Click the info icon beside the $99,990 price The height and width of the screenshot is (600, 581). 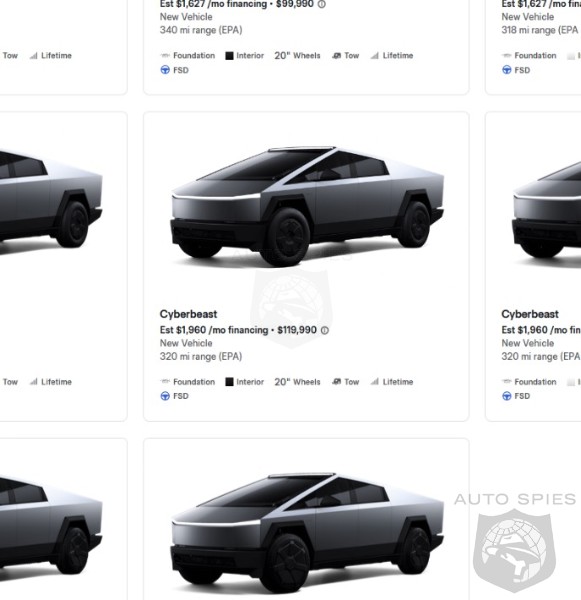coord(322,4)
